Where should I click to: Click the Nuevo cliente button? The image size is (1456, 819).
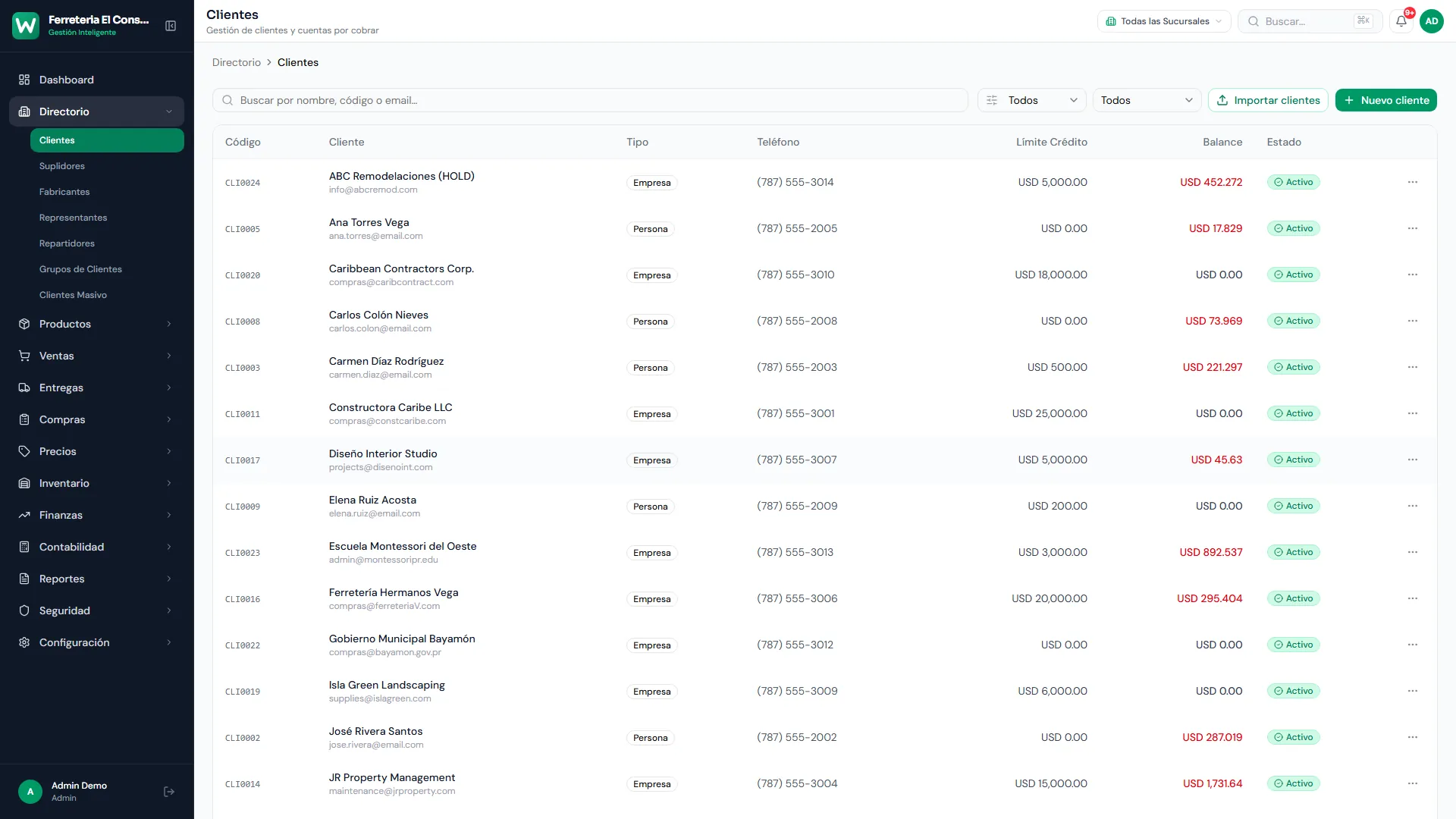1385,100
